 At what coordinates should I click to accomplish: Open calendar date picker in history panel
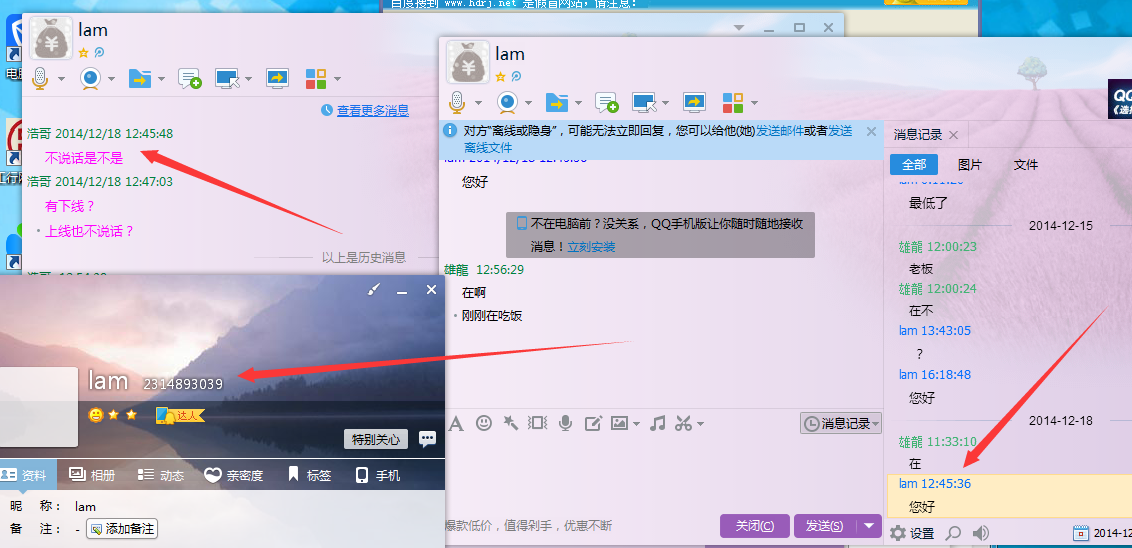pos(1081,533)
